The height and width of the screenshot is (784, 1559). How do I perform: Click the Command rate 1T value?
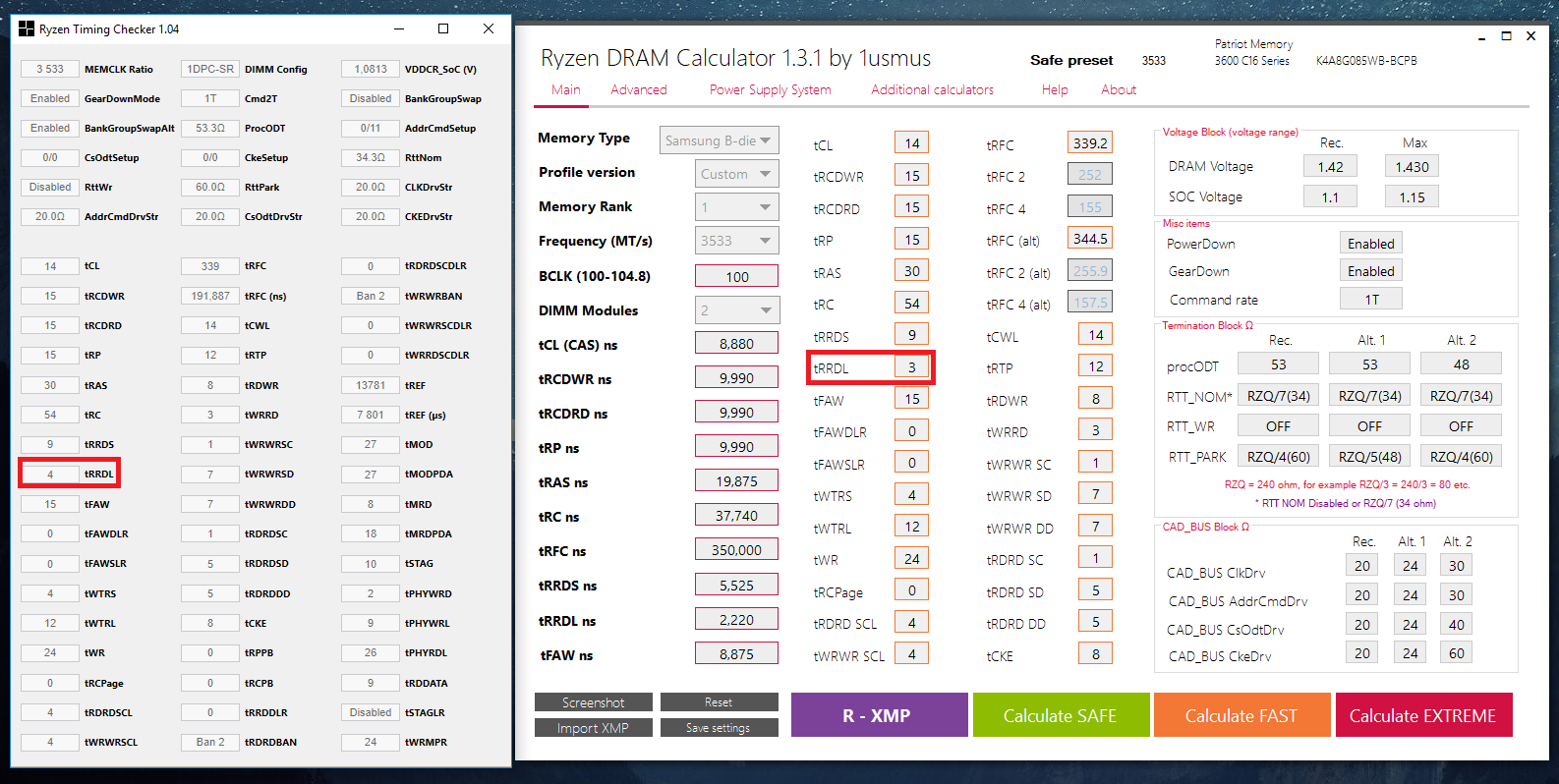(1371, 300)
